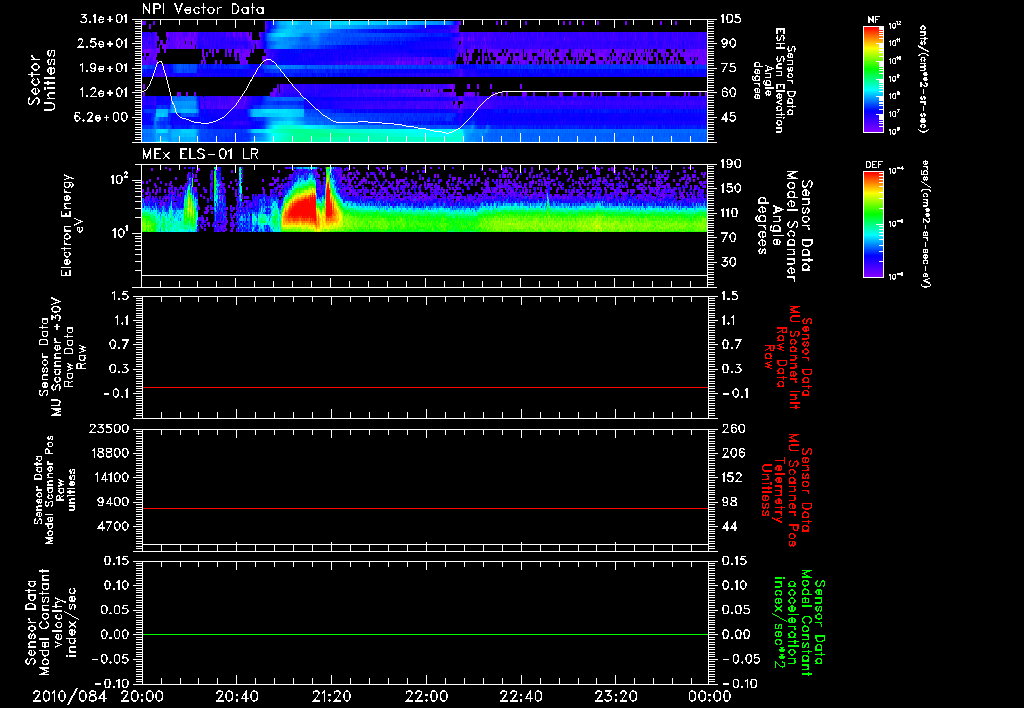Viewport: 1024px width, 708px height.
Task: Click the 4700 scanner position tick
Action: (114, 526)
